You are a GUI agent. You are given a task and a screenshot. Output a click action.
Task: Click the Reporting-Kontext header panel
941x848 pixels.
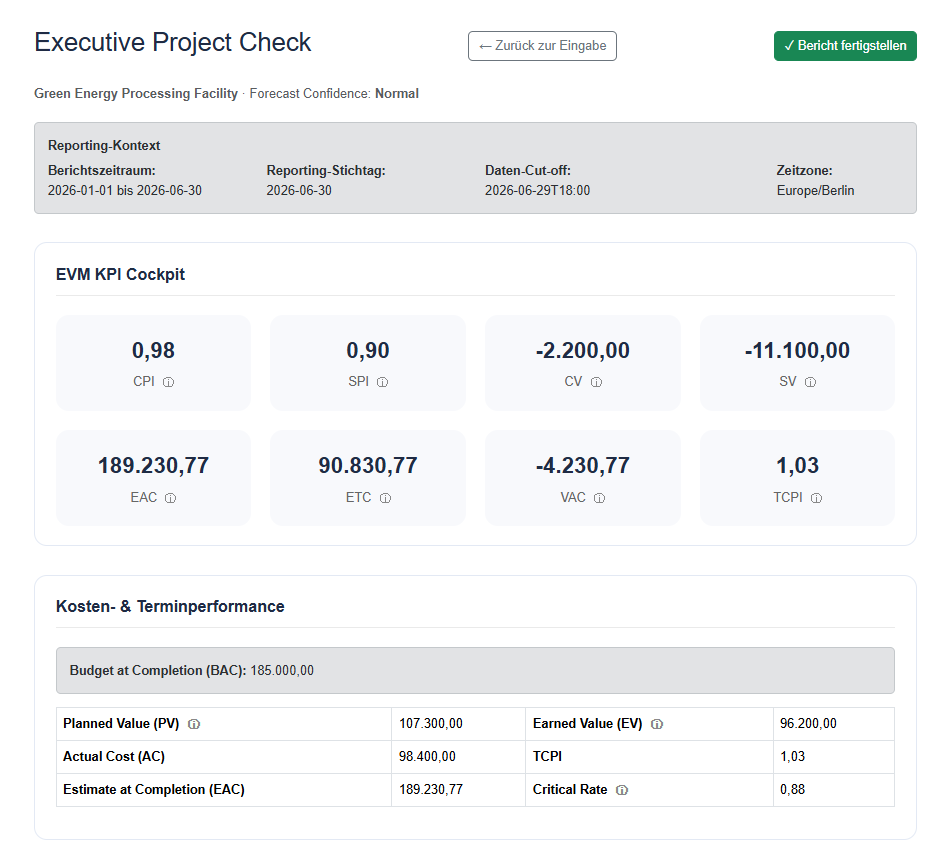tap(475, 168)
